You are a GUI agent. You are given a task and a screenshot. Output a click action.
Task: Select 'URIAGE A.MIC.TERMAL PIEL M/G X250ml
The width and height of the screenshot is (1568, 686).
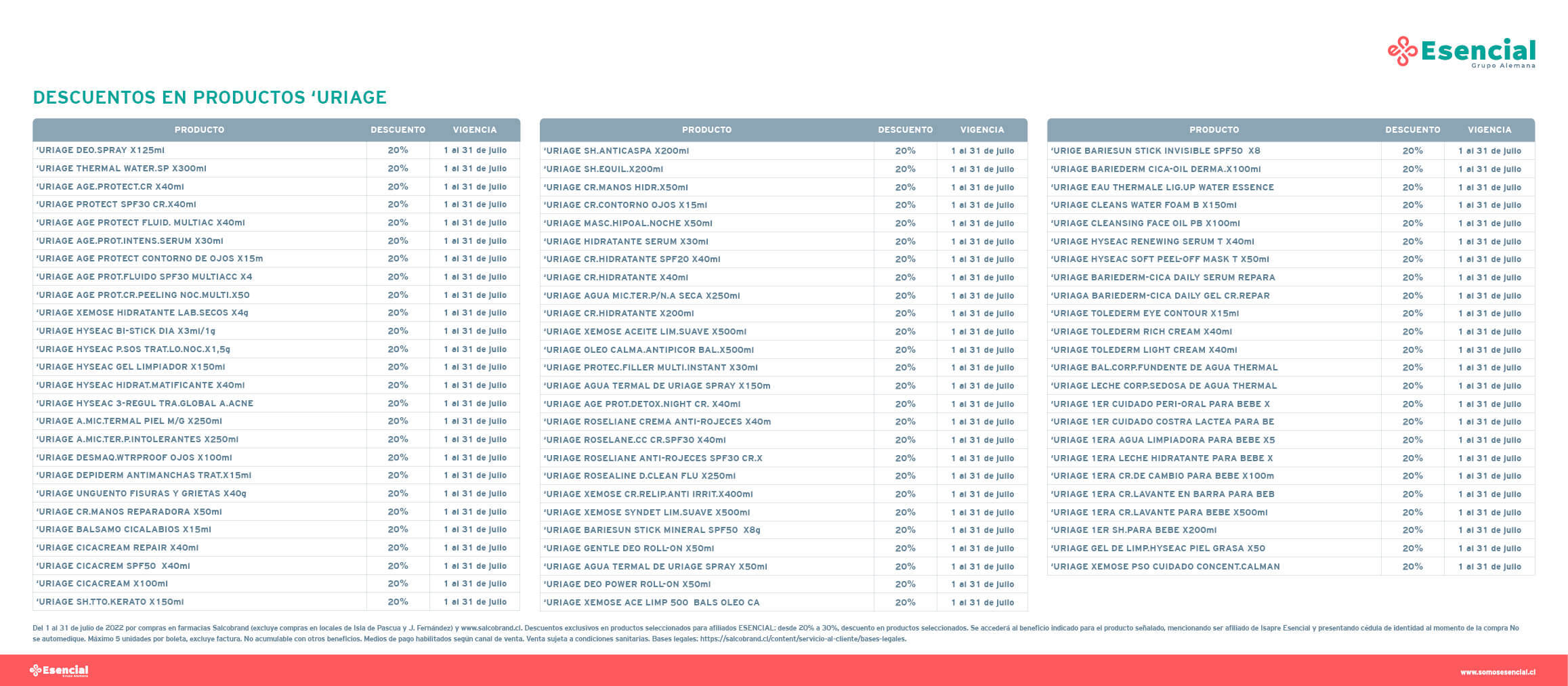click(x=276, y=421)
